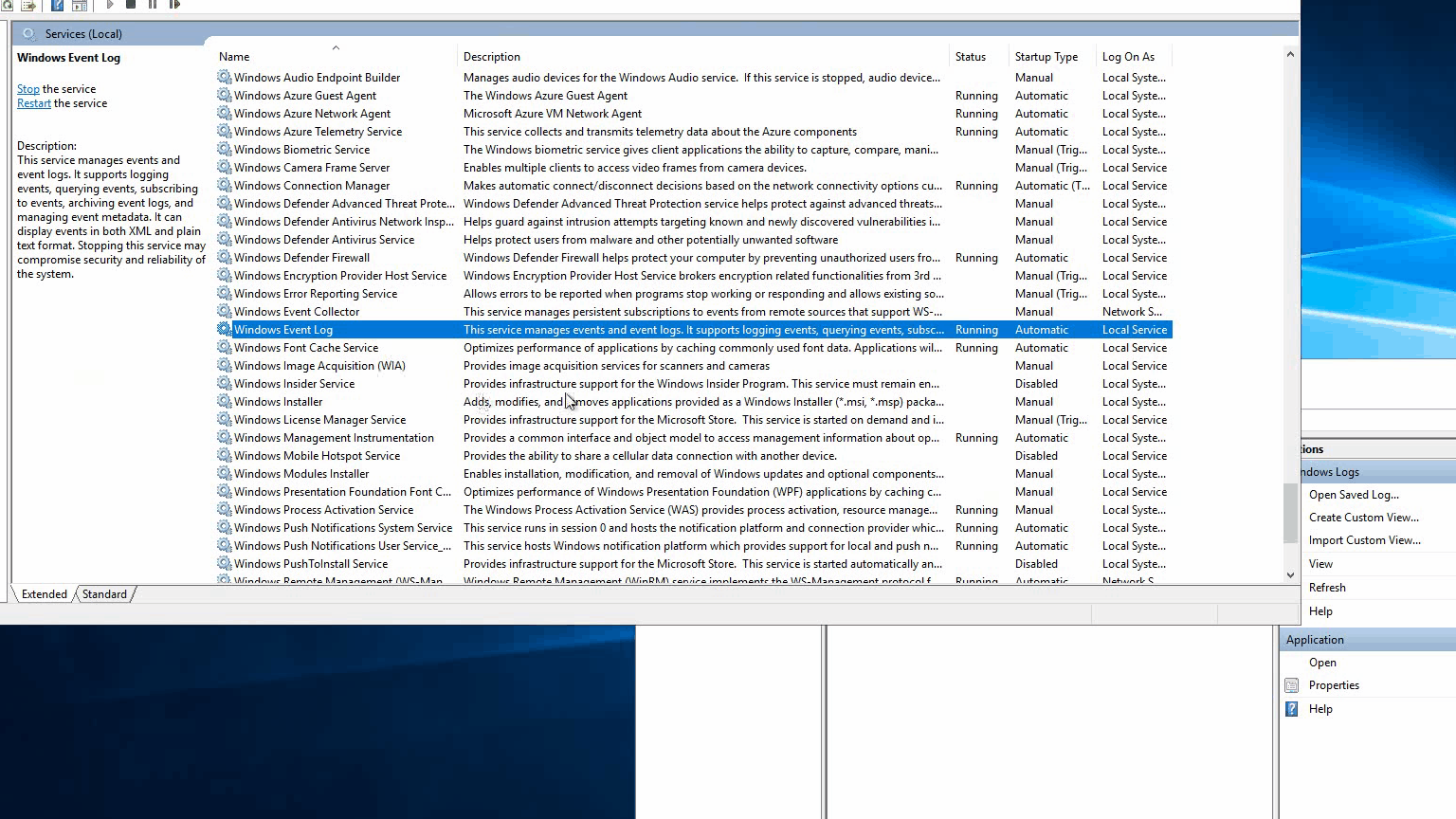This screenshot has width=1456, height=819.
Task: Switch to the Extended tab
Action: (x=45, y=594)
